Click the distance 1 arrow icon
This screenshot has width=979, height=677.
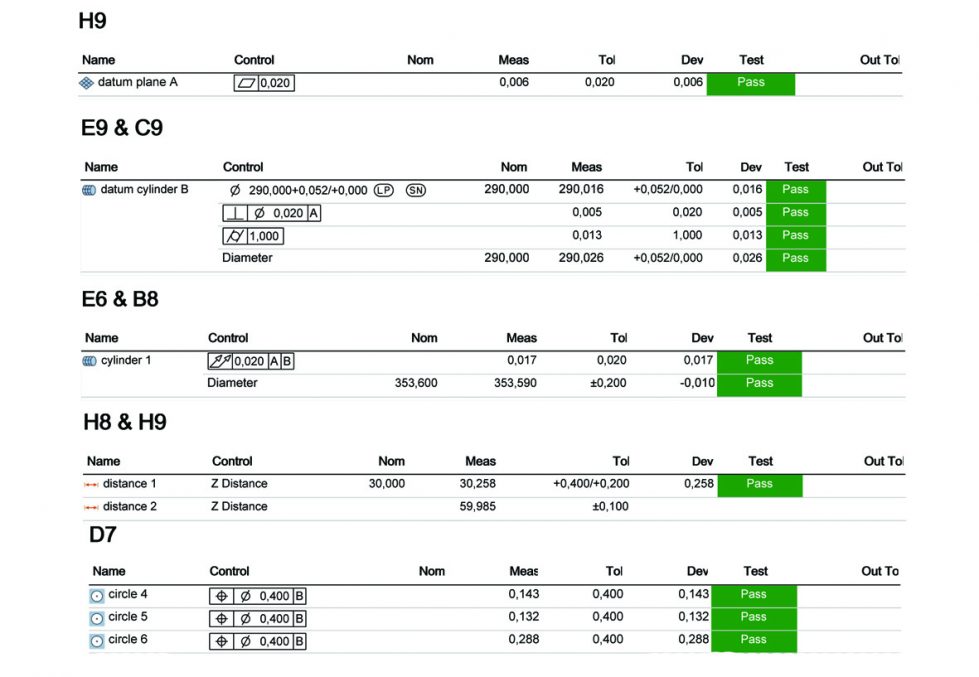click(x=91, y=484)
